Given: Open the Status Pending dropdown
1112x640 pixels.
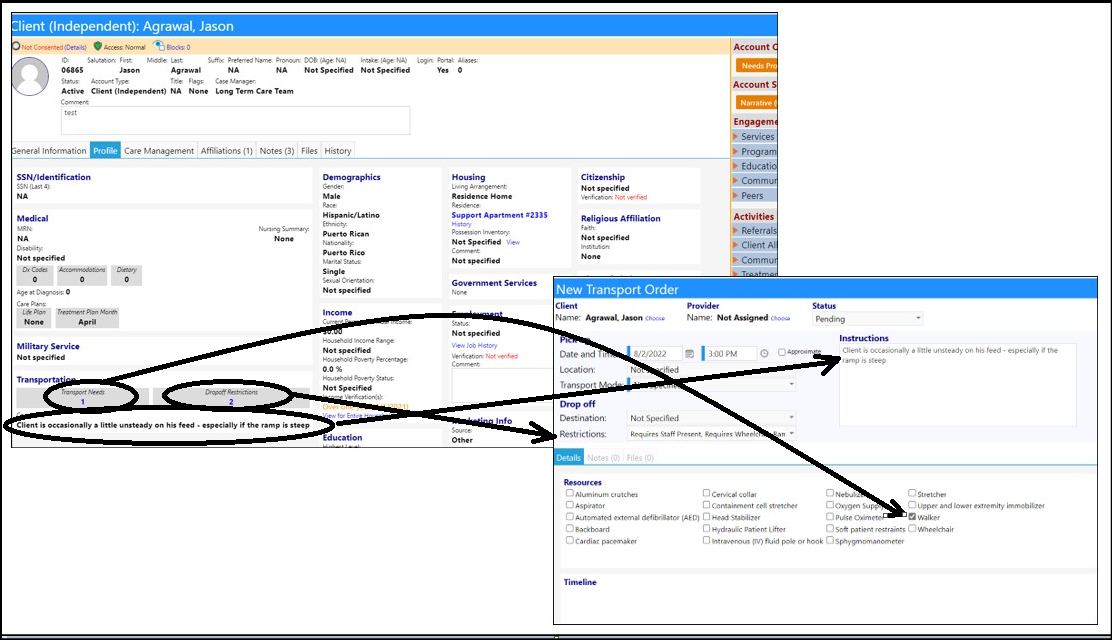Looking at the screenshot, I should coord(867,319).
